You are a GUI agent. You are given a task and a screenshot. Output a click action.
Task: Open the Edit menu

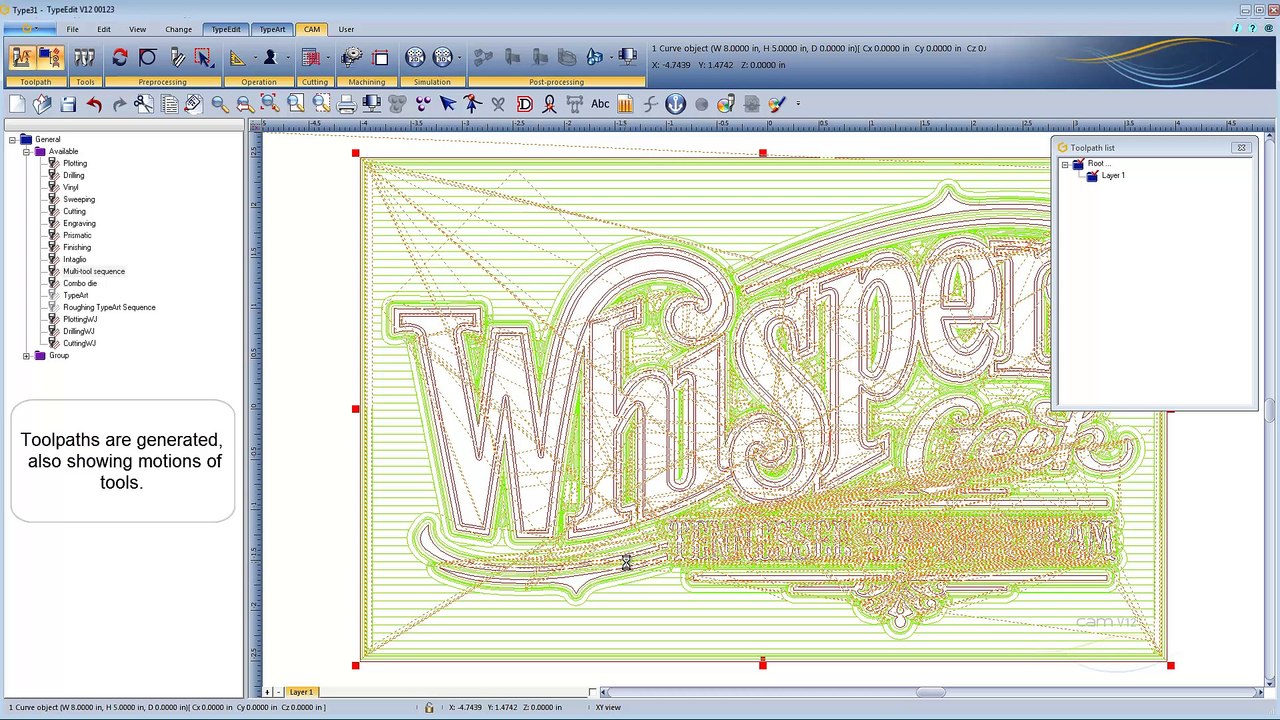click(104, 29)
